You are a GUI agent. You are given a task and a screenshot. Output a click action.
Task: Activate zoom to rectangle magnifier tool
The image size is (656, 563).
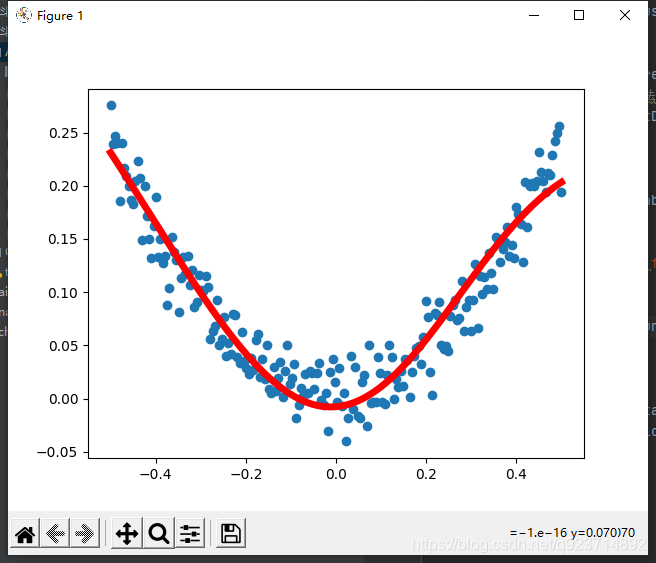159,533
